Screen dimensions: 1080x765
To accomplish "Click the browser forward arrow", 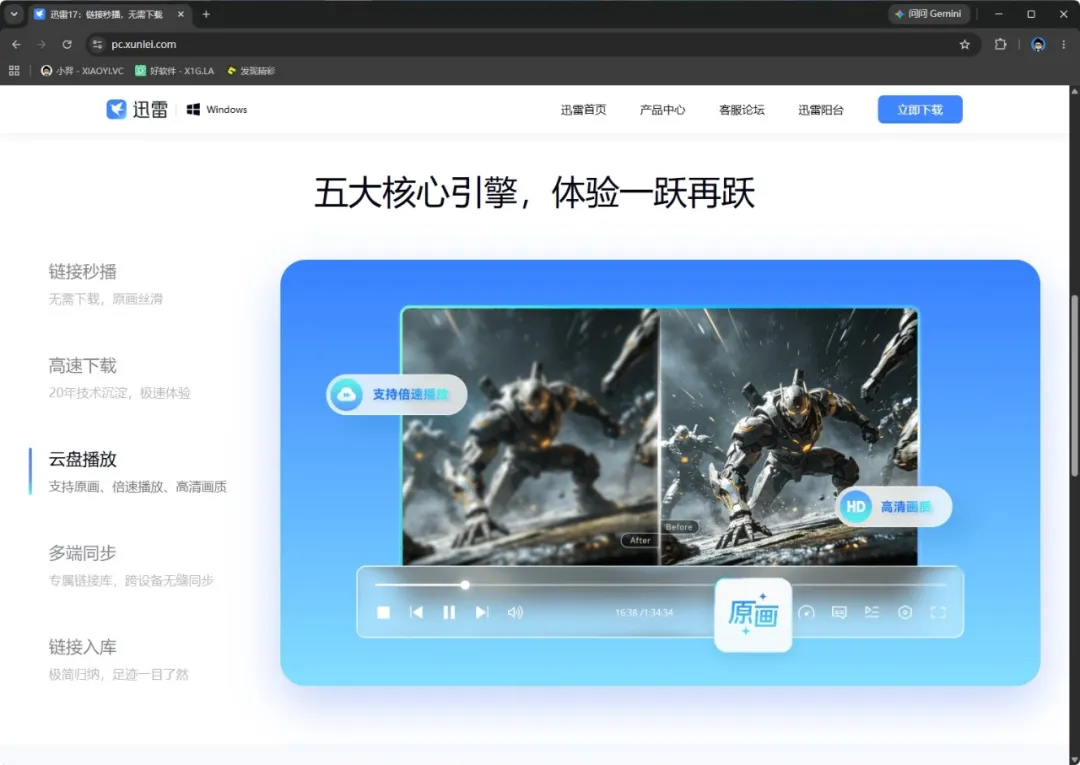I will [x=41, y=44].
